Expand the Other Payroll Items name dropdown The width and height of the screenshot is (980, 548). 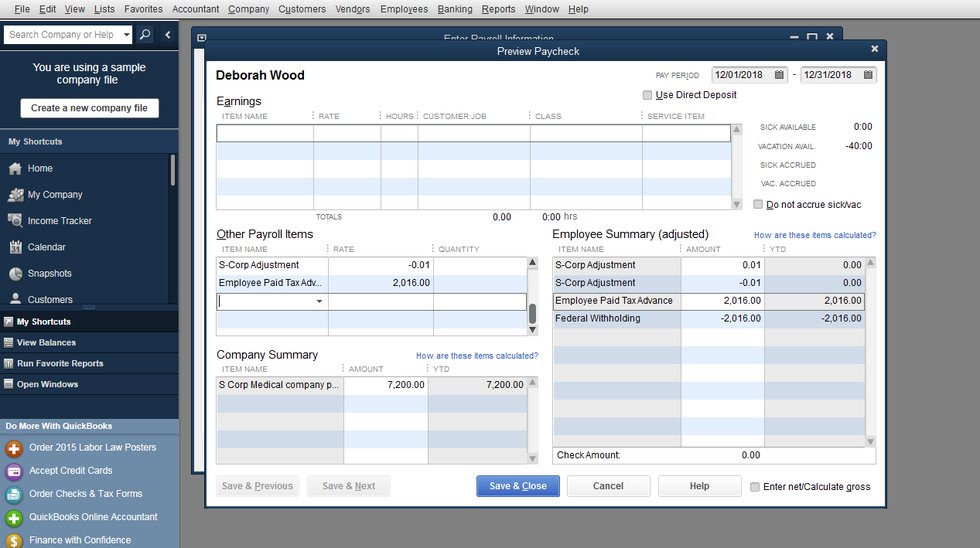[320, 301]
